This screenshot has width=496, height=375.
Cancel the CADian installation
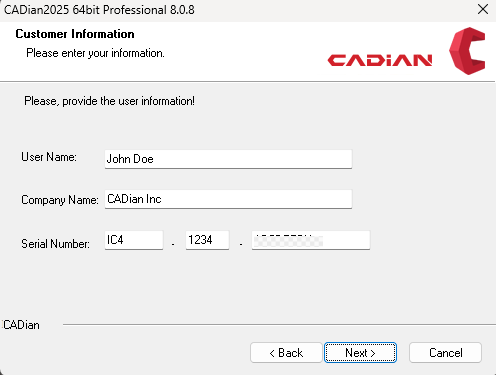click(x=445, y=352)
